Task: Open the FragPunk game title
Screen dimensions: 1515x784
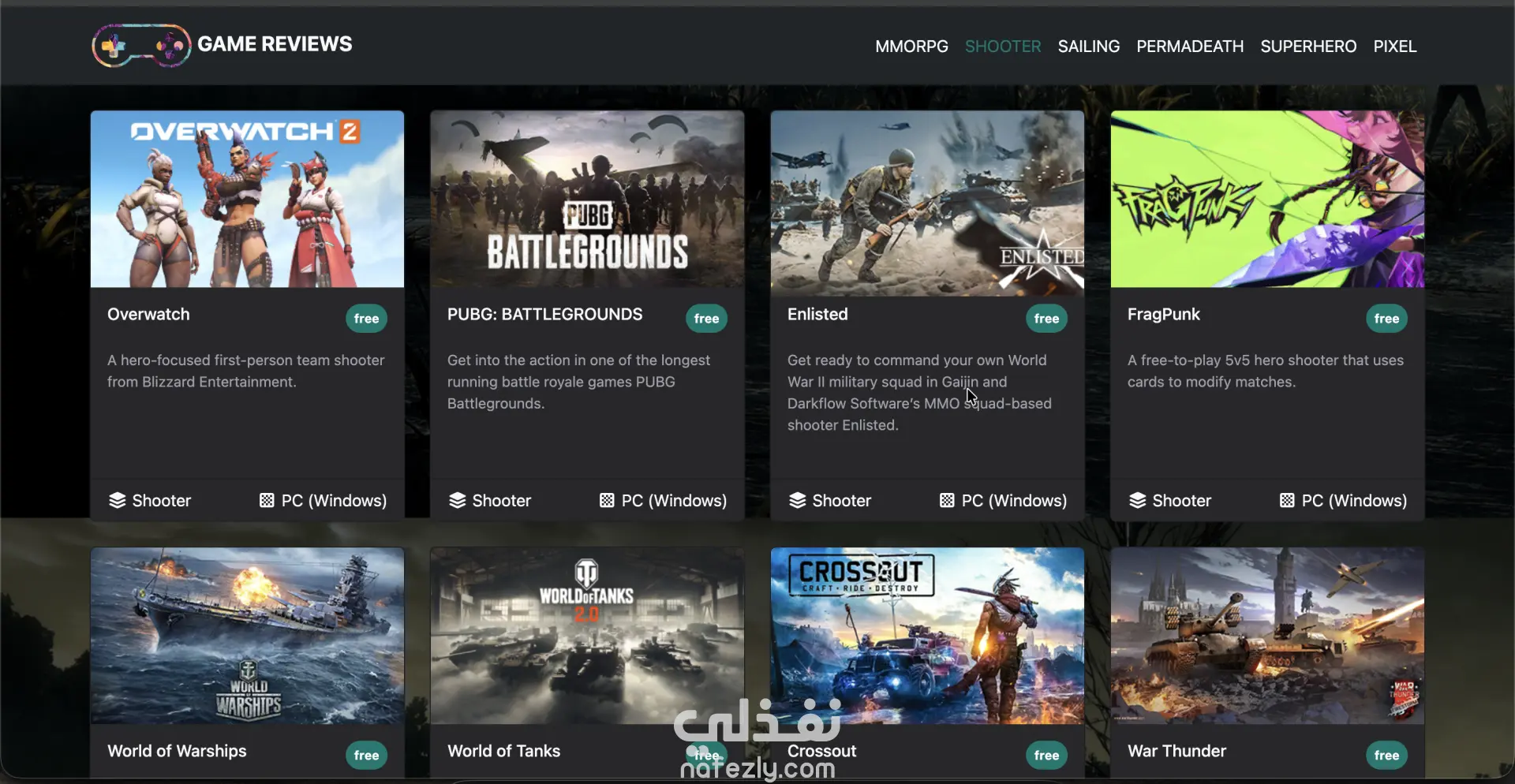Action: (1164, 314)
